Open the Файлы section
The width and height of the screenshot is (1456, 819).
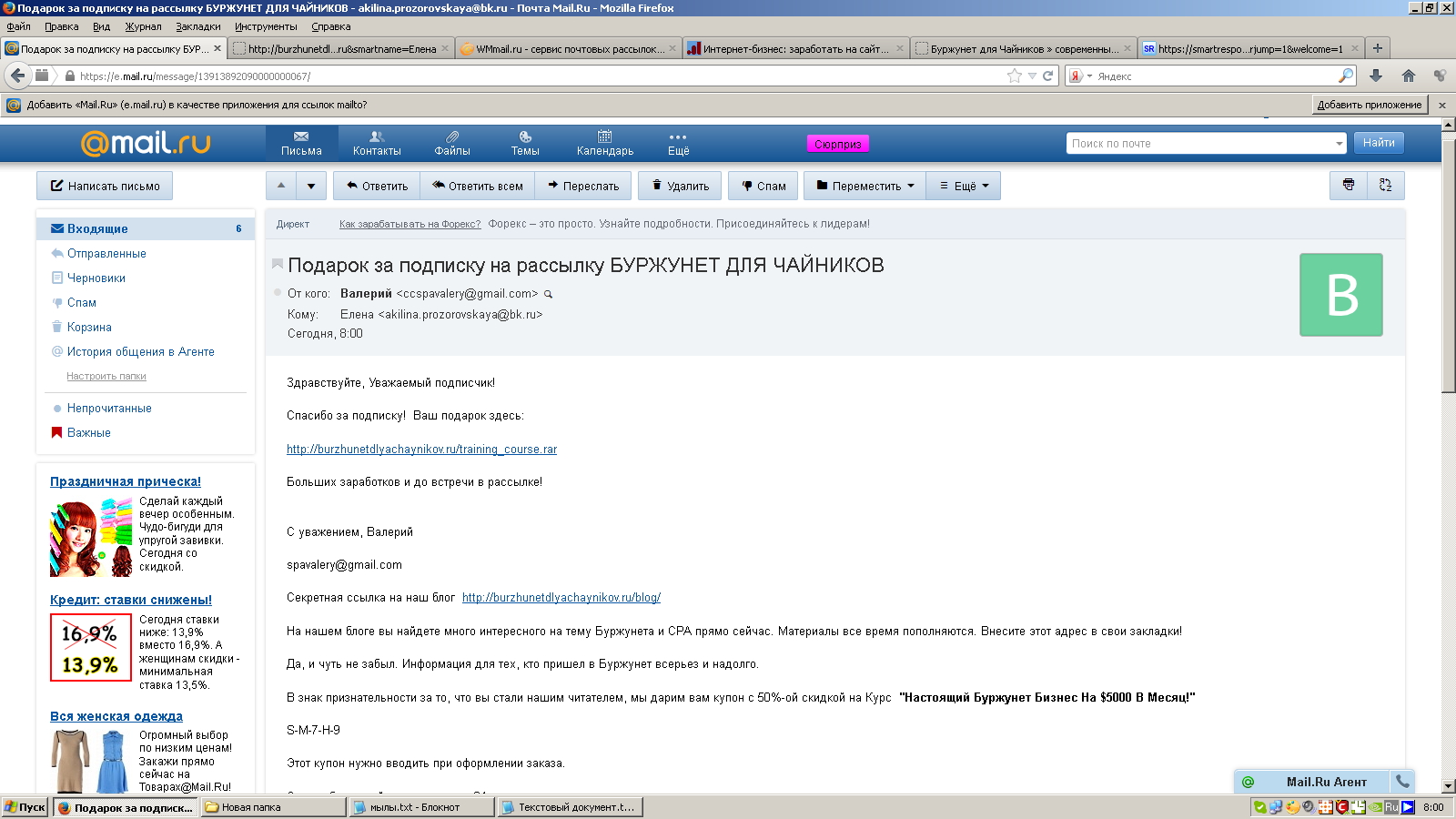tap(452, 143)
